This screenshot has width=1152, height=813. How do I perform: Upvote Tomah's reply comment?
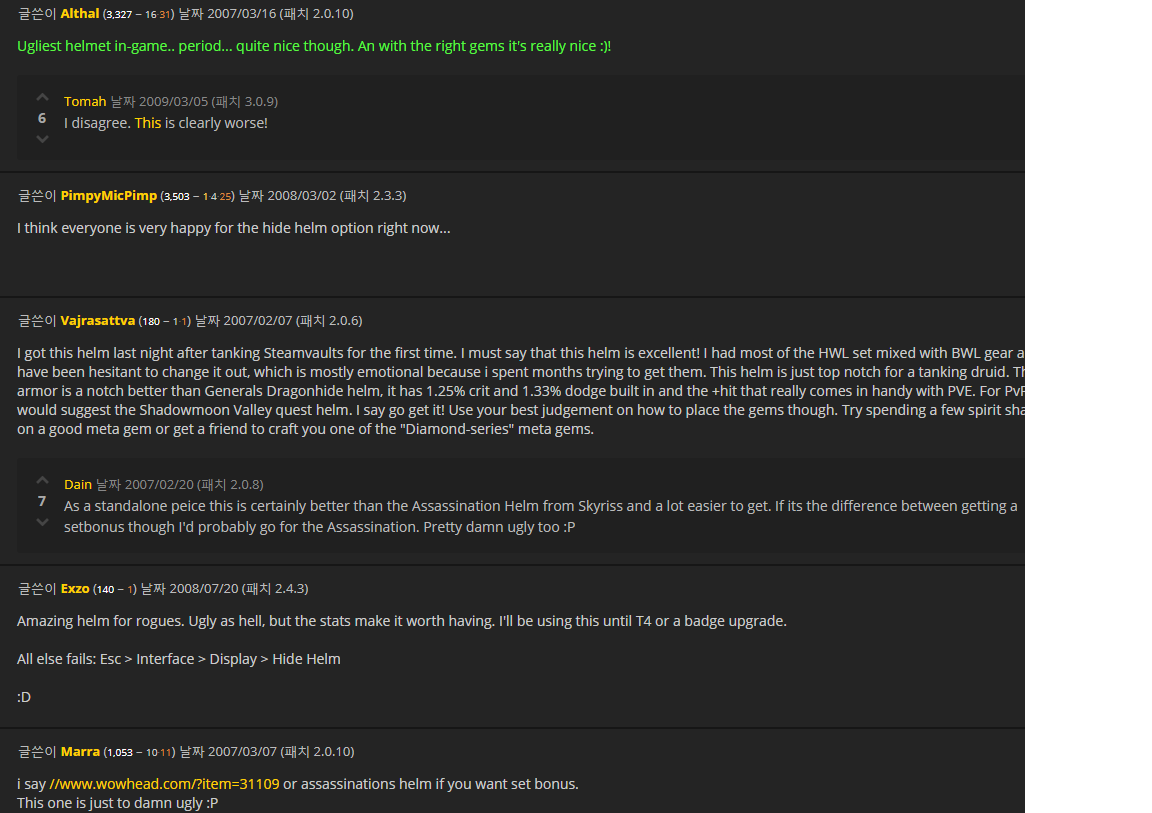point(42,98)
